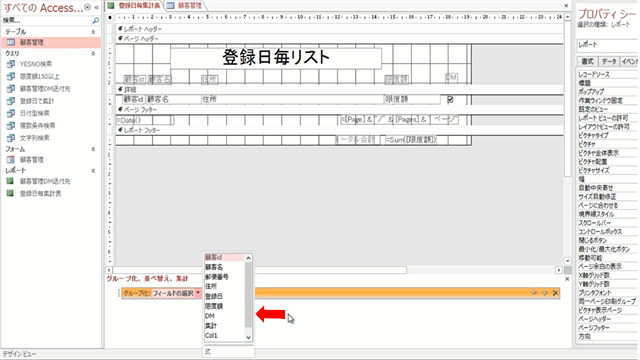Click the search magnifier icon in navigation pane
The image size is (640, 360).
point(96,20)
